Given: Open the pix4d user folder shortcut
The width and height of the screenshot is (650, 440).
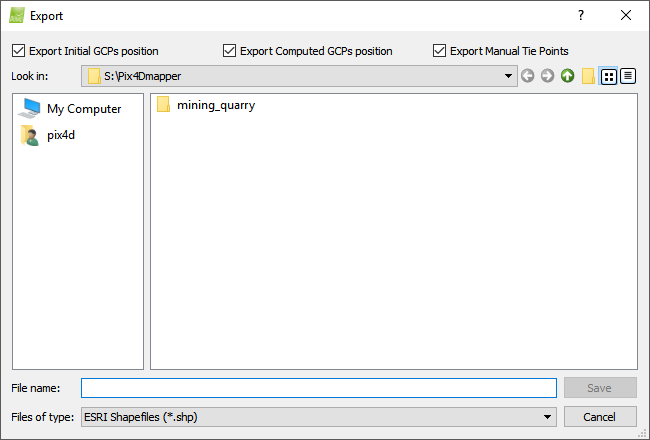Looking at the screenshot, I should [x=61, y=135].
